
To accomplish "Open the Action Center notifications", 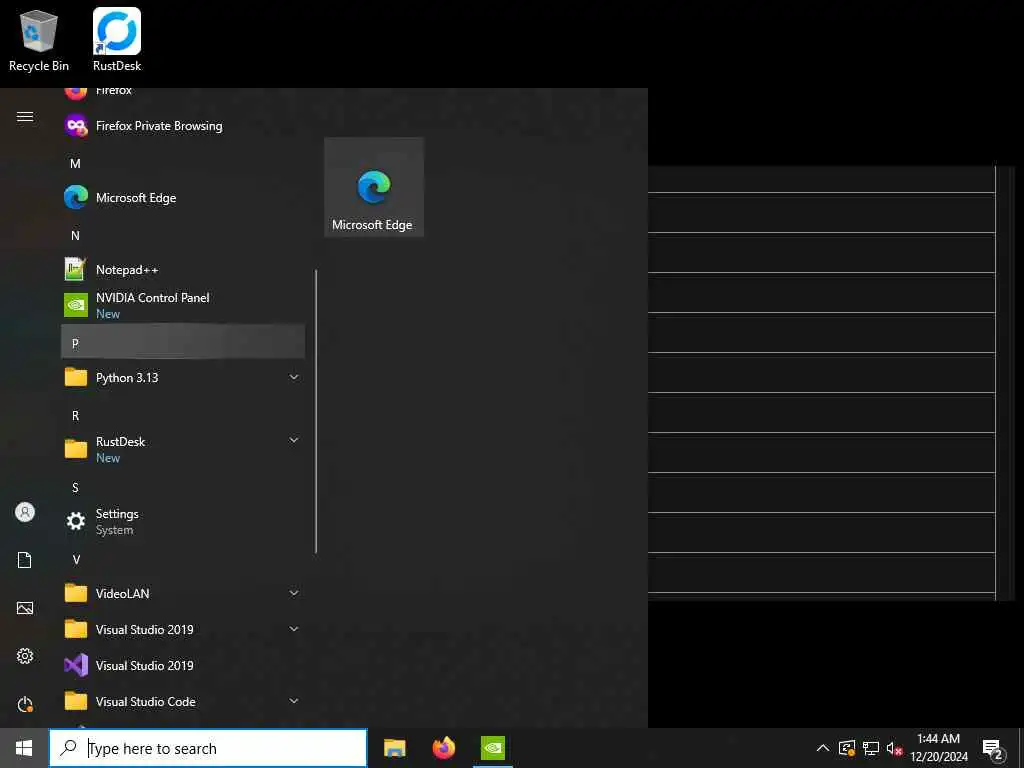I will (x=992, y=748).
